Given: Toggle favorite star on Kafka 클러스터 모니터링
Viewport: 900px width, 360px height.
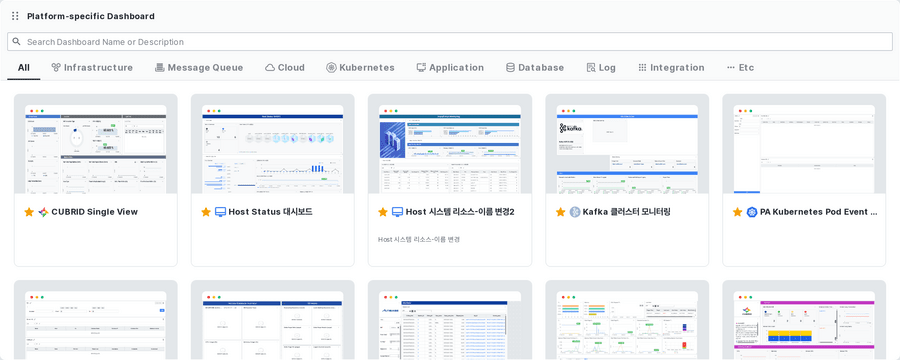Looking at the screenshot, I should [561, 212].
